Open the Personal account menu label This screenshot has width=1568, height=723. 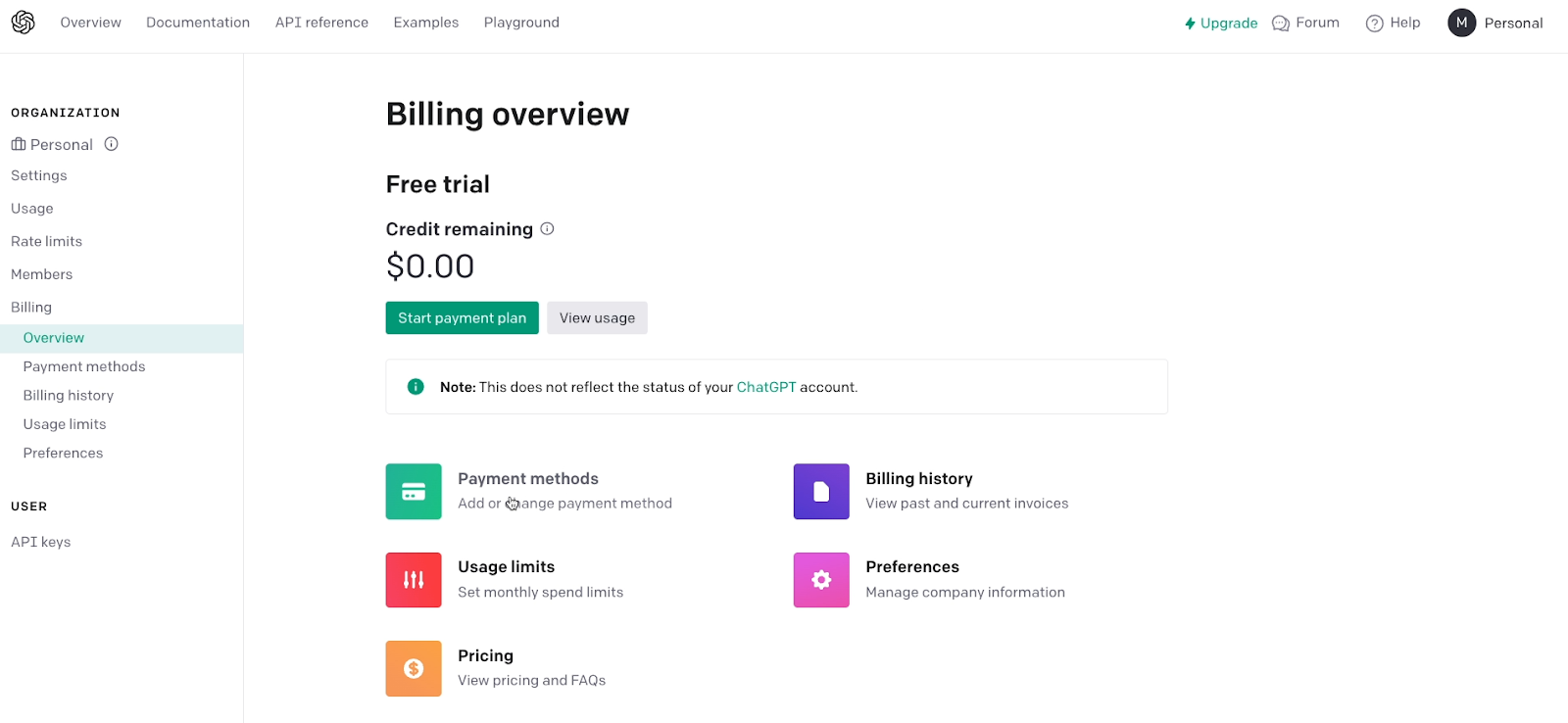[x=1513, y=23]
